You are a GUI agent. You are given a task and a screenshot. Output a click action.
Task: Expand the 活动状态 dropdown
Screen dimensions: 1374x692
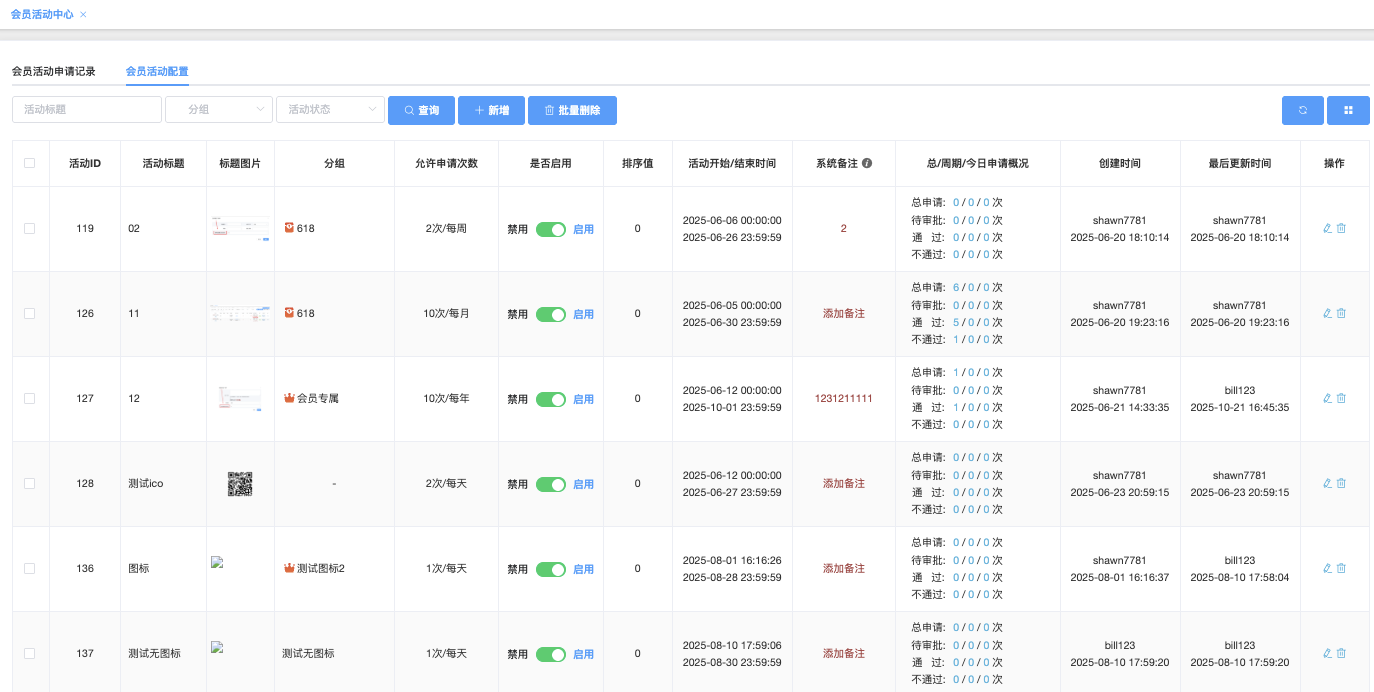330,110
